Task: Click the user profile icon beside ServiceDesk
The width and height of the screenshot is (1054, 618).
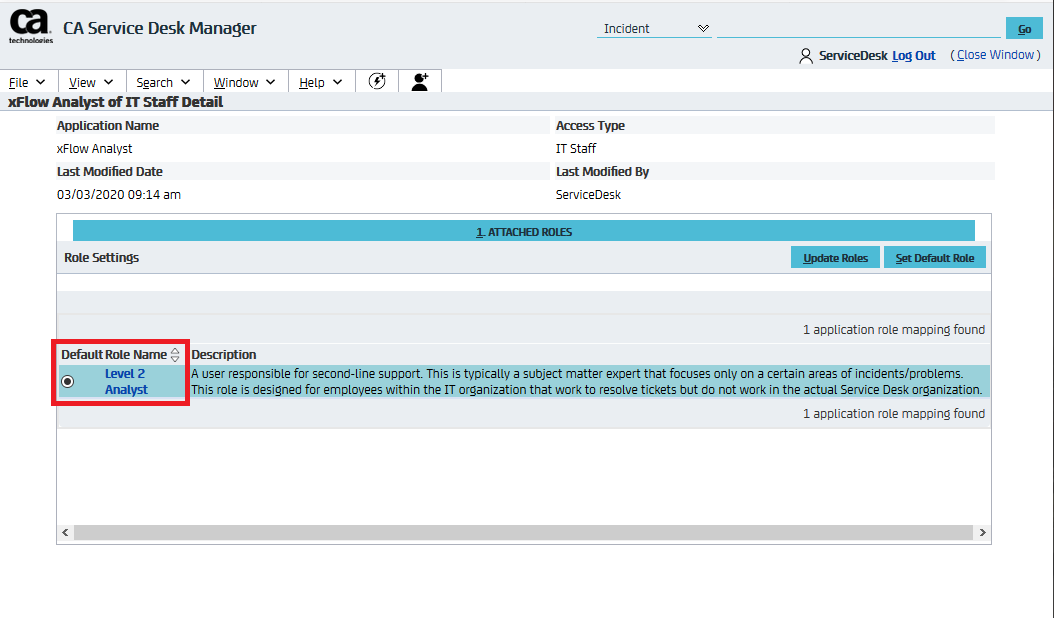Action: coord(805,56)
